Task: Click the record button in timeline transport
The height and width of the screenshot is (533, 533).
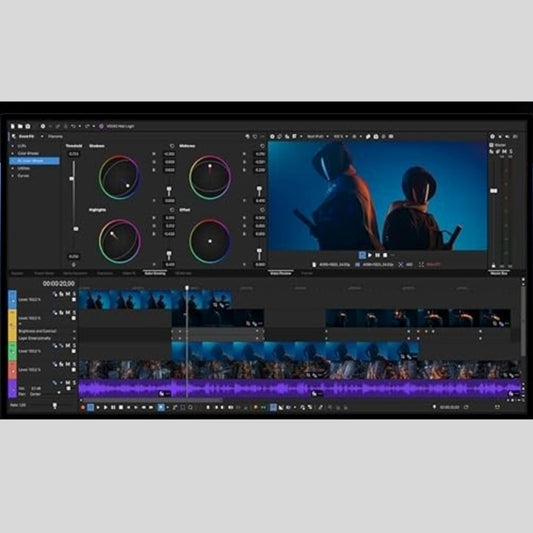Action: (x=83, y=407)
